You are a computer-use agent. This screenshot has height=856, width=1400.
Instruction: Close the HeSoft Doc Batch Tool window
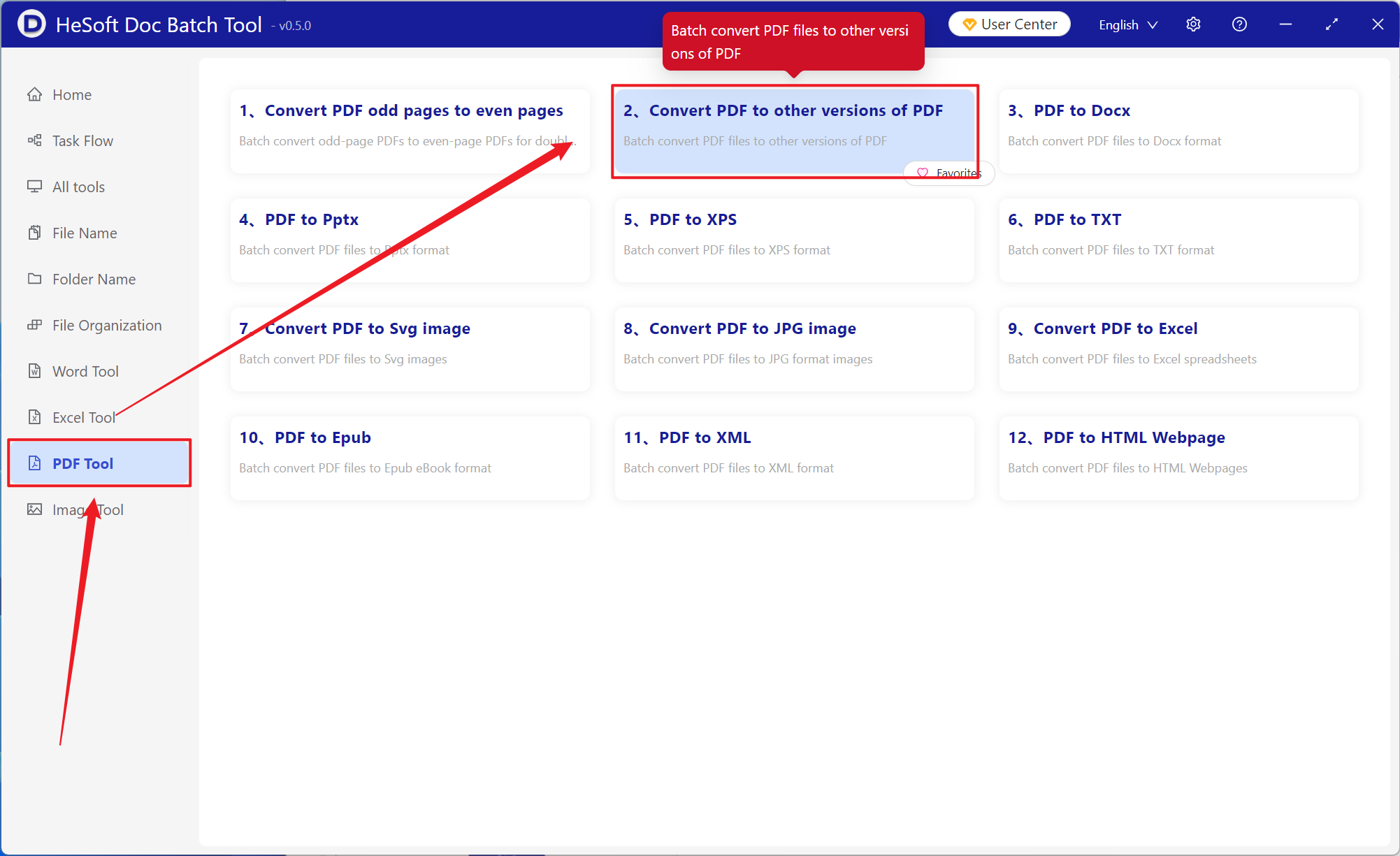(x=1378, y=24)
